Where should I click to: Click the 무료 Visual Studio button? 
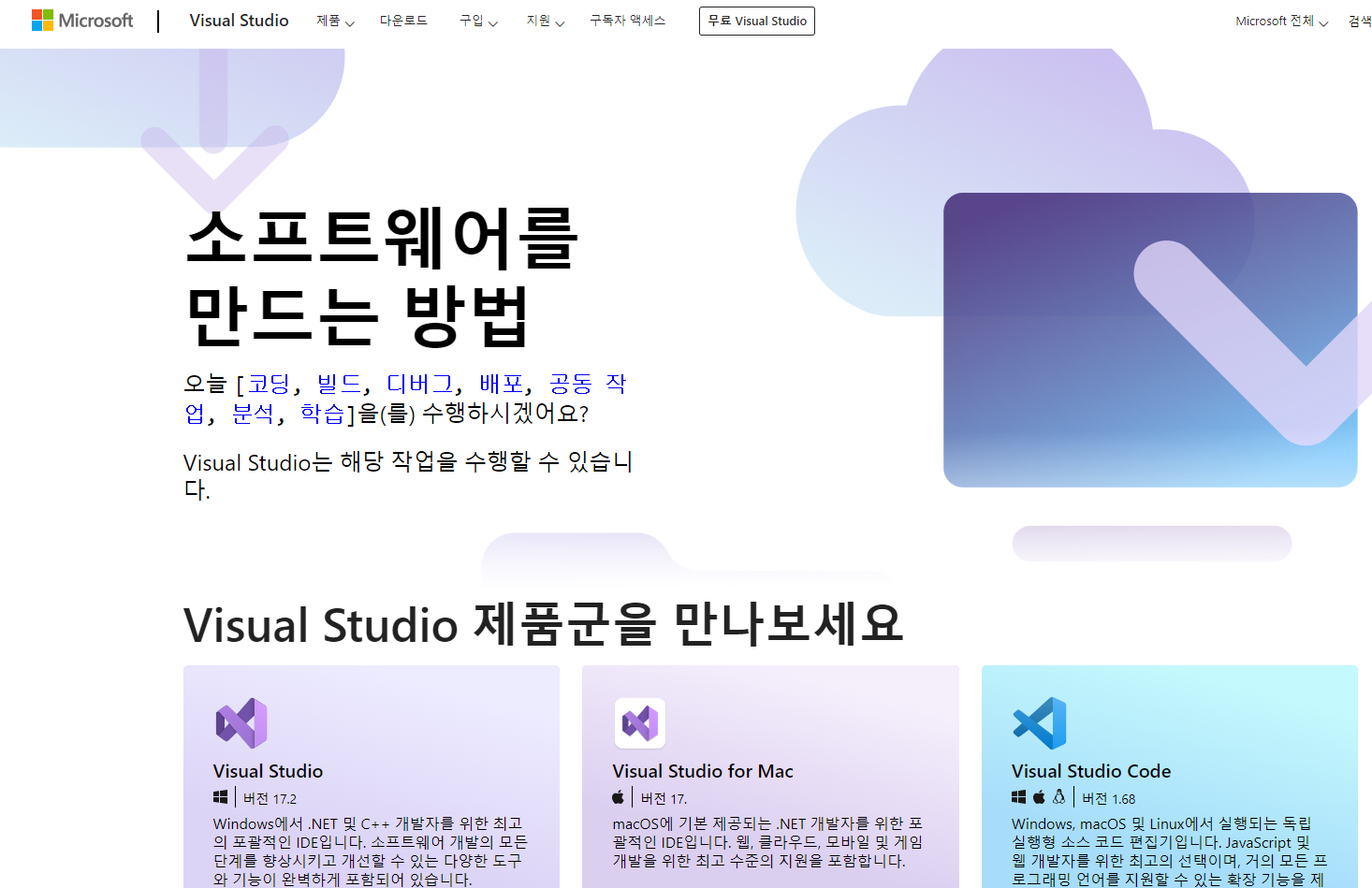(x=757, y=21)
